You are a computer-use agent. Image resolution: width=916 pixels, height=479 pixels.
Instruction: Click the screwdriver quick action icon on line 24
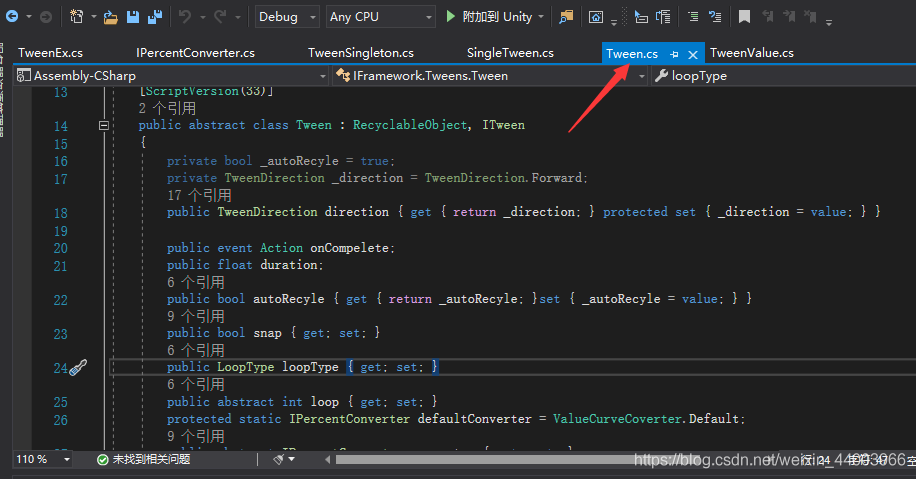coord(78,367)
